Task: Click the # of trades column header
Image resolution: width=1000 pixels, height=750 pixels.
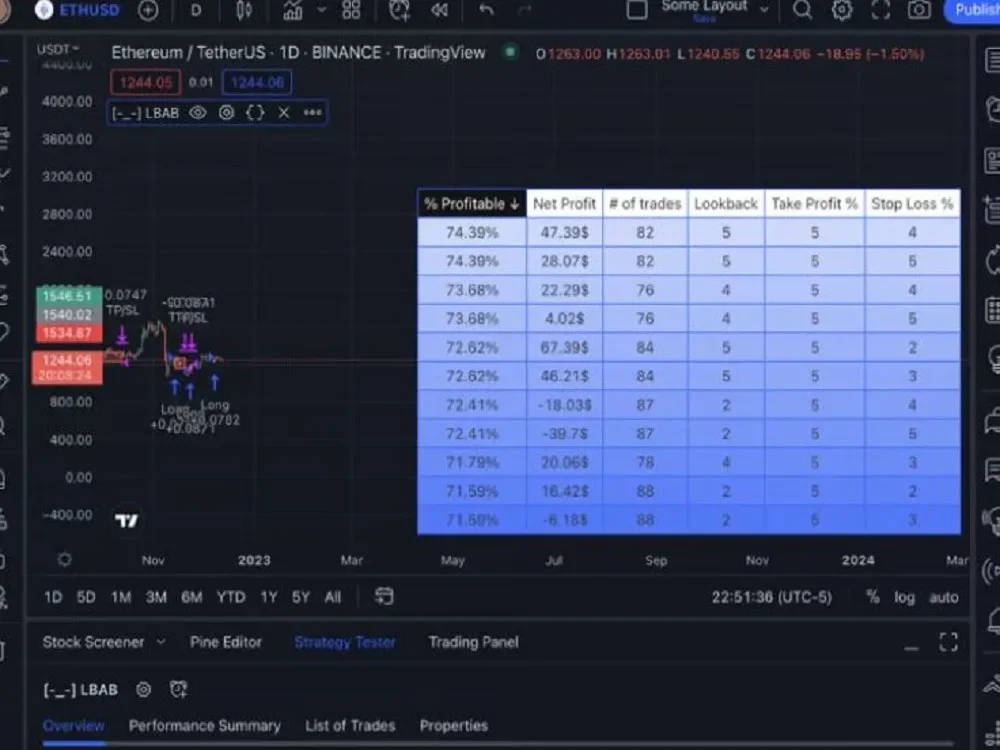Action: (x=645, y=204)
